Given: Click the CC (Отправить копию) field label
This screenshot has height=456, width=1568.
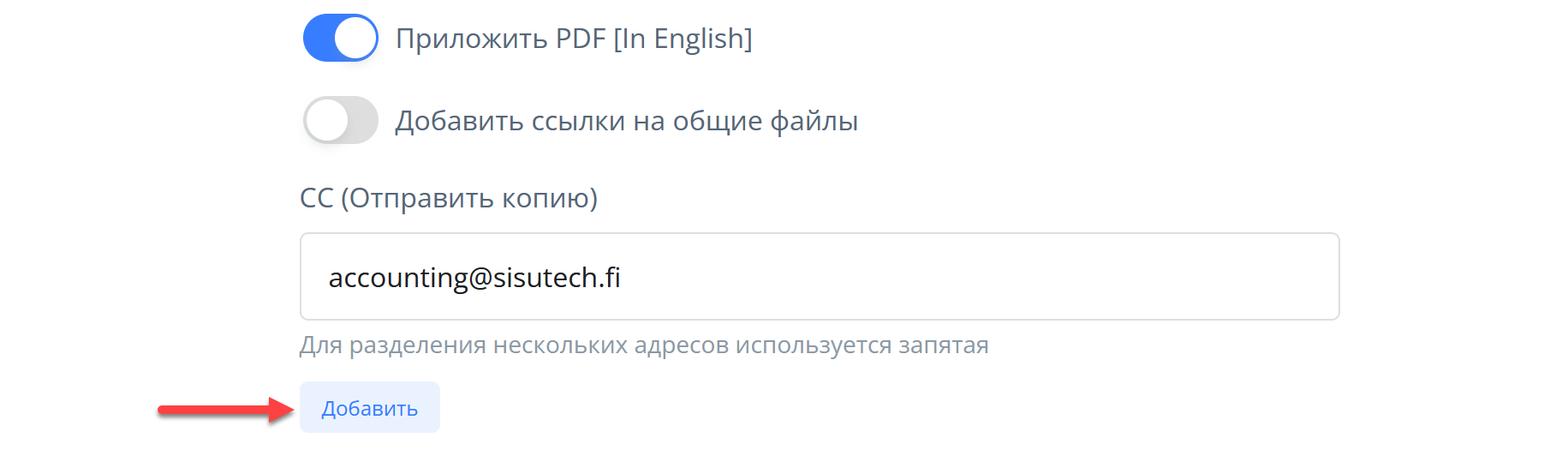Looking at the screenshot, I should tap(448, 198).
